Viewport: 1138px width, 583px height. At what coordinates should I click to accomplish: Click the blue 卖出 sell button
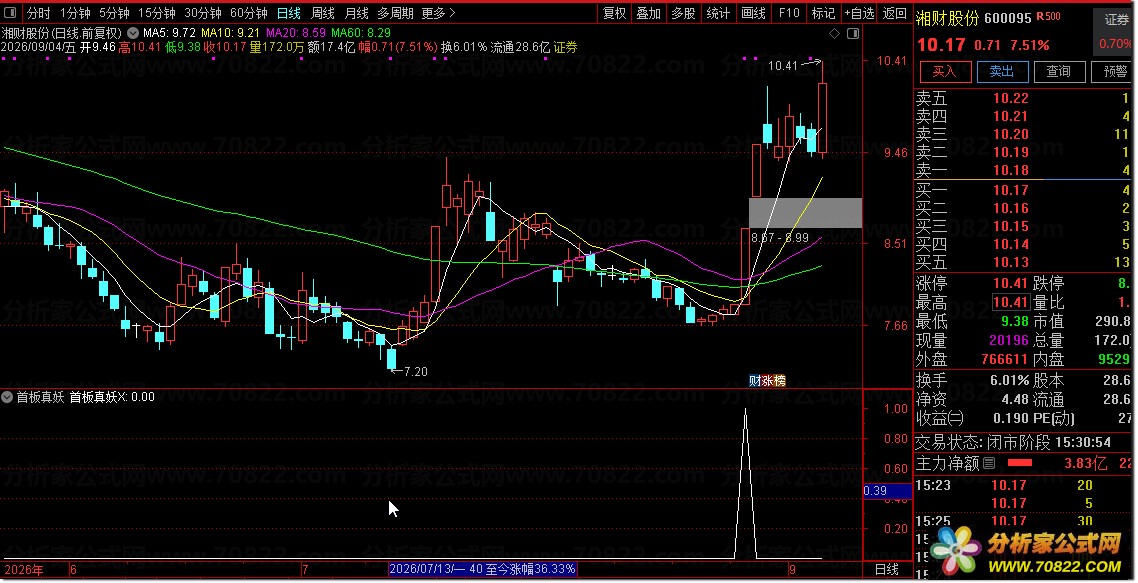pos(1002,71)
